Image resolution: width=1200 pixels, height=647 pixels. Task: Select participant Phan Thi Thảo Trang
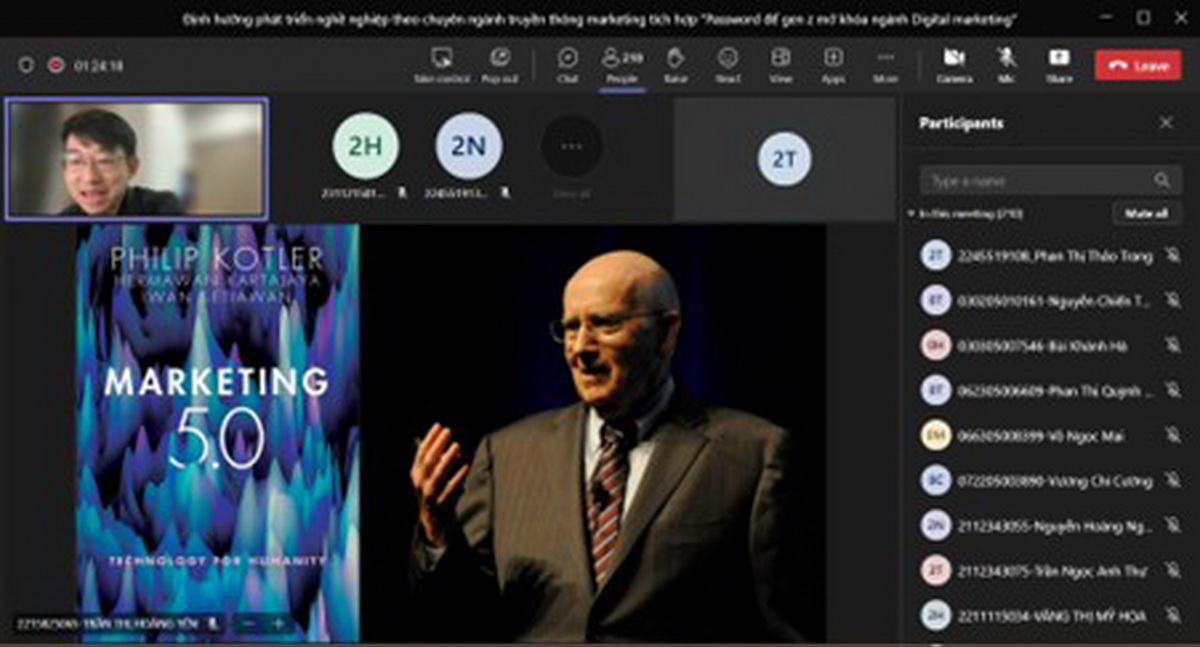[x=1051, y=256]
